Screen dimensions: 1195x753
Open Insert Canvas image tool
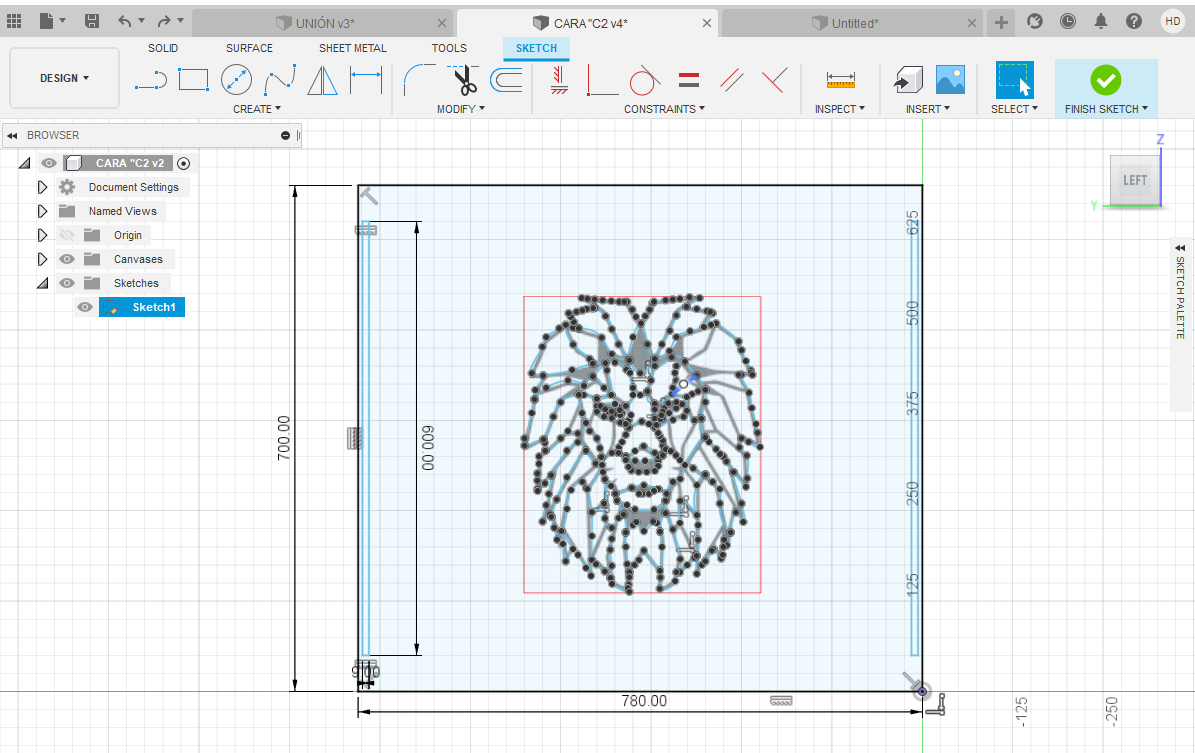click(x=949, y=79)
